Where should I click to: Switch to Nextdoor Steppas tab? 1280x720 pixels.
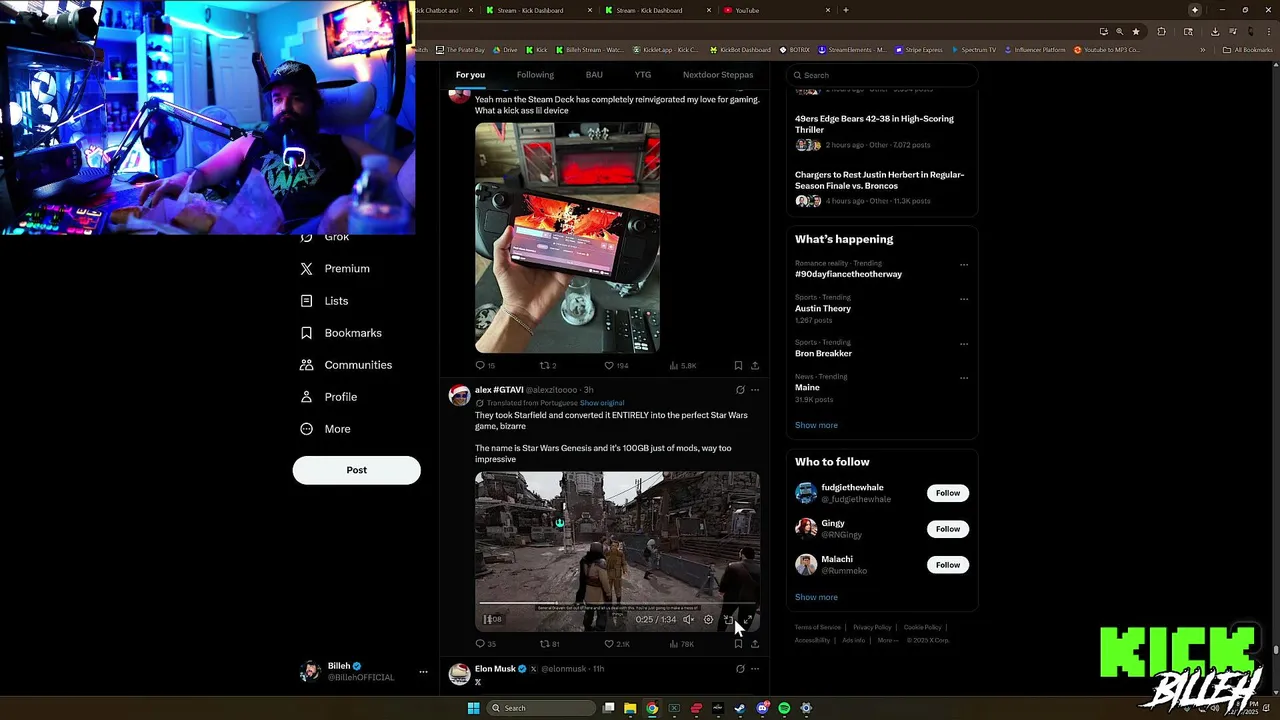[x=718, y=75]
